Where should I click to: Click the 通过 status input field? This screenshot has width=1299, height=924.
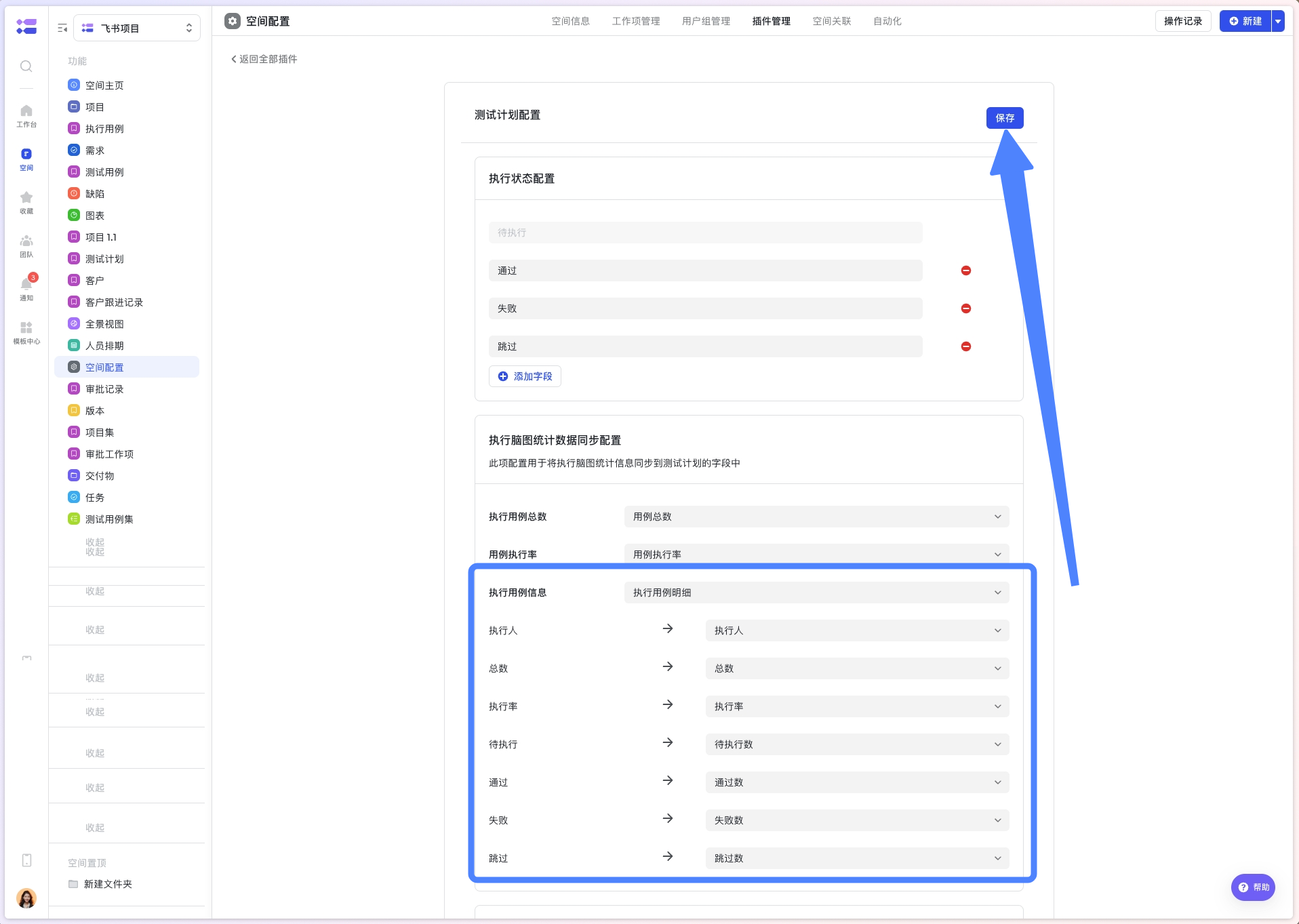click(x=705, y=270)
